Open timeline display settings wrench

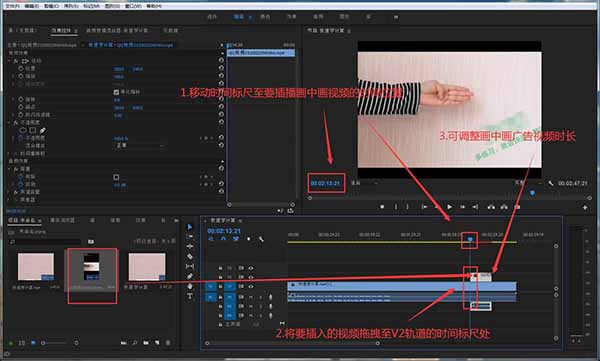click(x=261, y=239)
